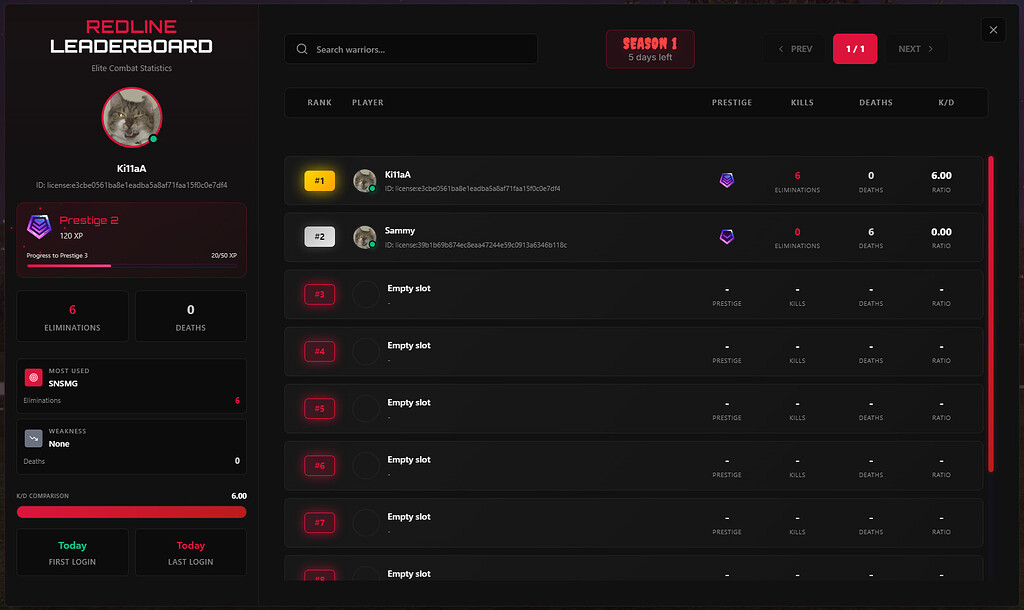
Task: Click the #7 rank badge
Action: click(x=319, y=522)
